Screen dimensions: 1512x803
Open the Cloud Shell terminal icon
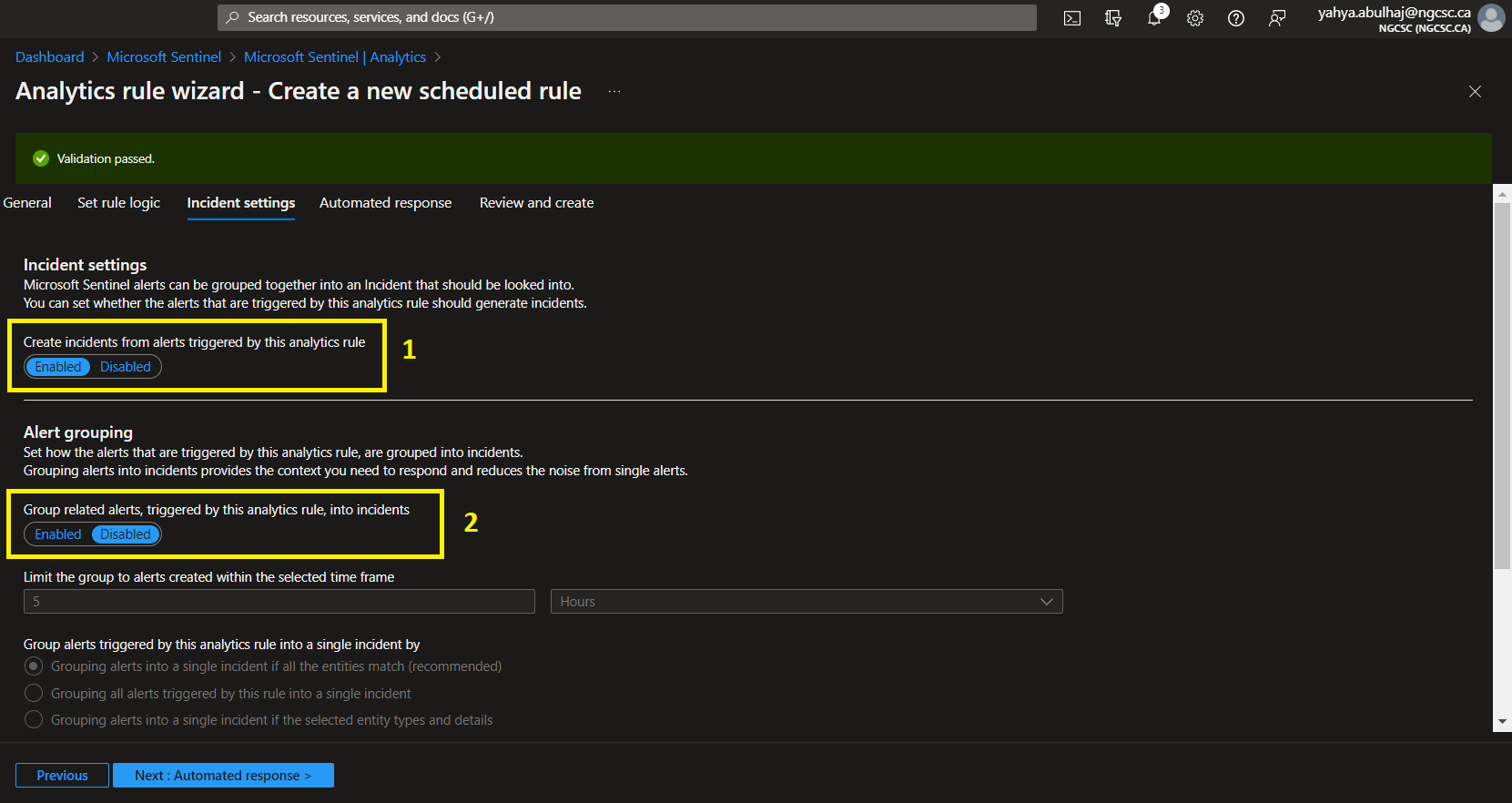[x=1072, y=18]
